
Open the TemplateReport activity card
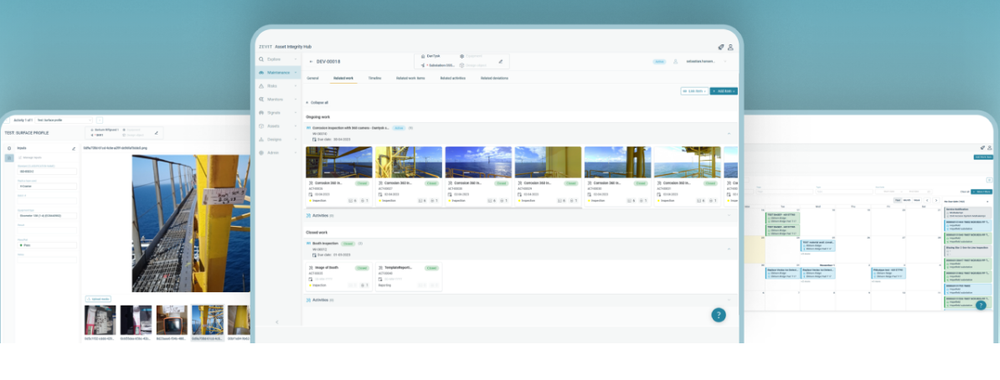[x=408, y=277]
